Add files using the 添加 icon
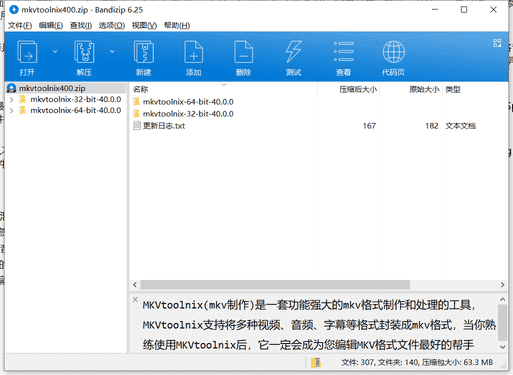The width and height of the screenshot is (513, 375). (x=193, y=52)
